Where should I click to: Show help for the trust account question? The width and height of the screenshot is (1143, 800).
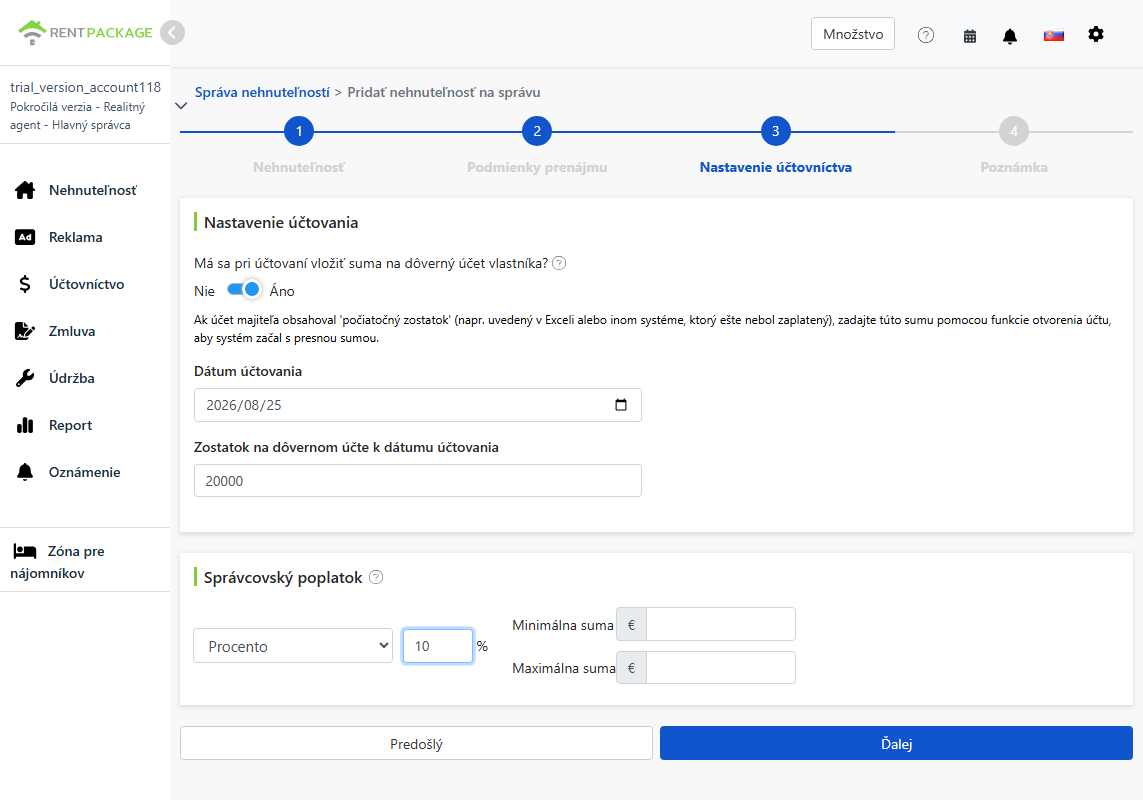coord(559,263)
